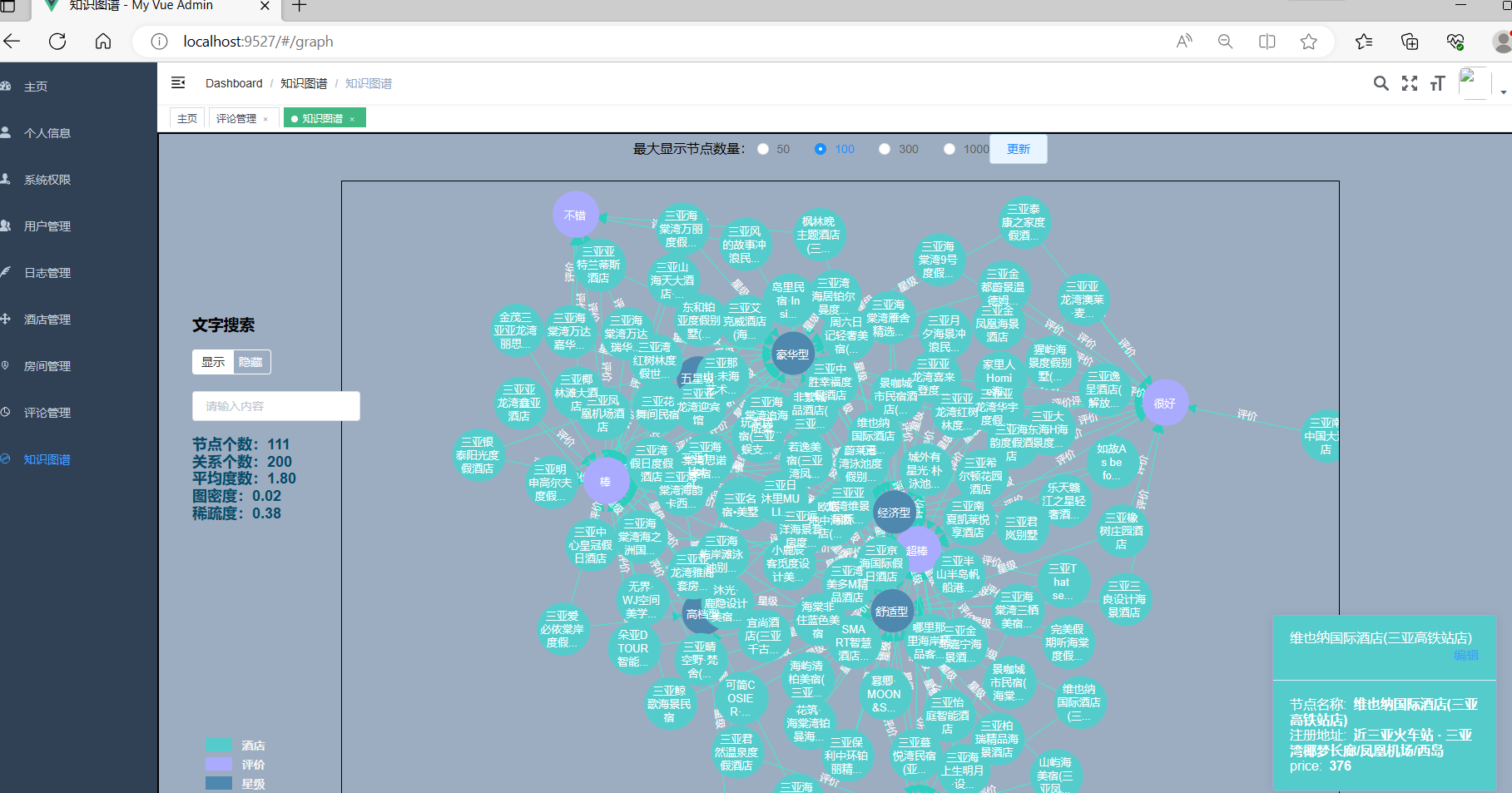Image resolution: width=1512 pixels, height=793 pixels.
Task: Click browser zoom out magnifier icon
Action: tap(1225, 42)
